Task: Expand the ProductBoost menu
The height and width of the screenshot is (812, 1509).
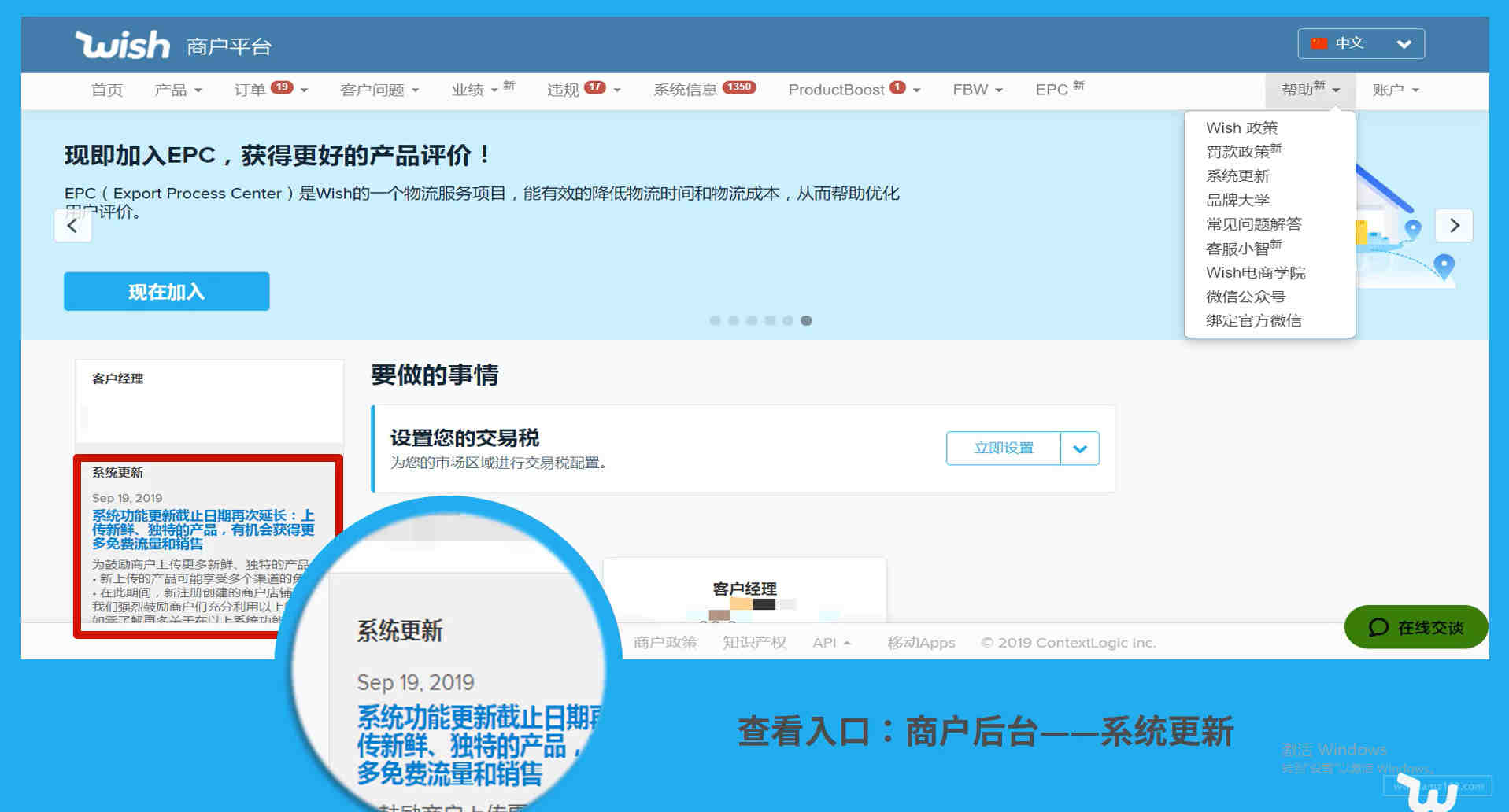Action: tap(854, 90)
